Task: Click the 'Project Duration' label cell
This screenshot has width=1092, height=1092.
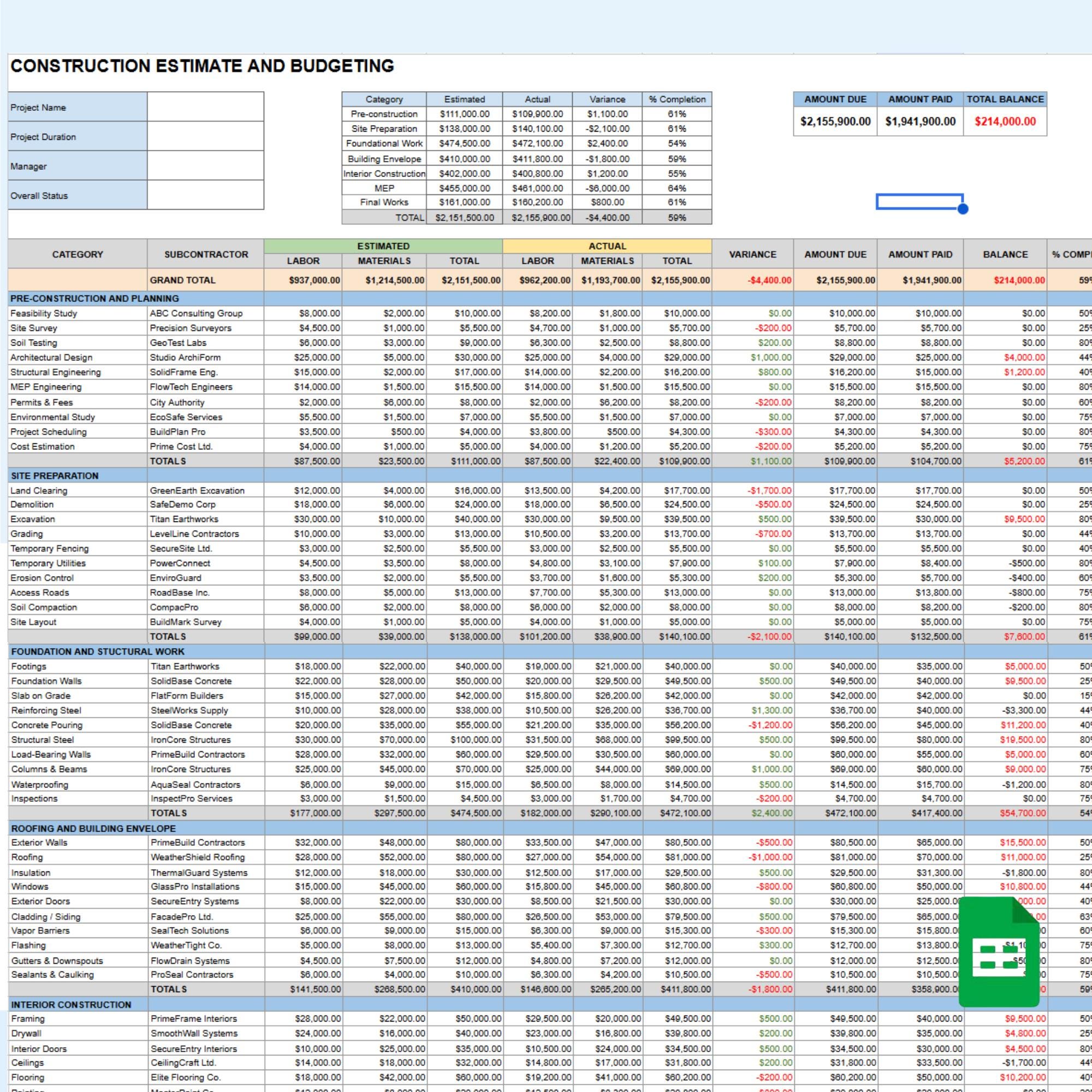Action: point(78,137)
